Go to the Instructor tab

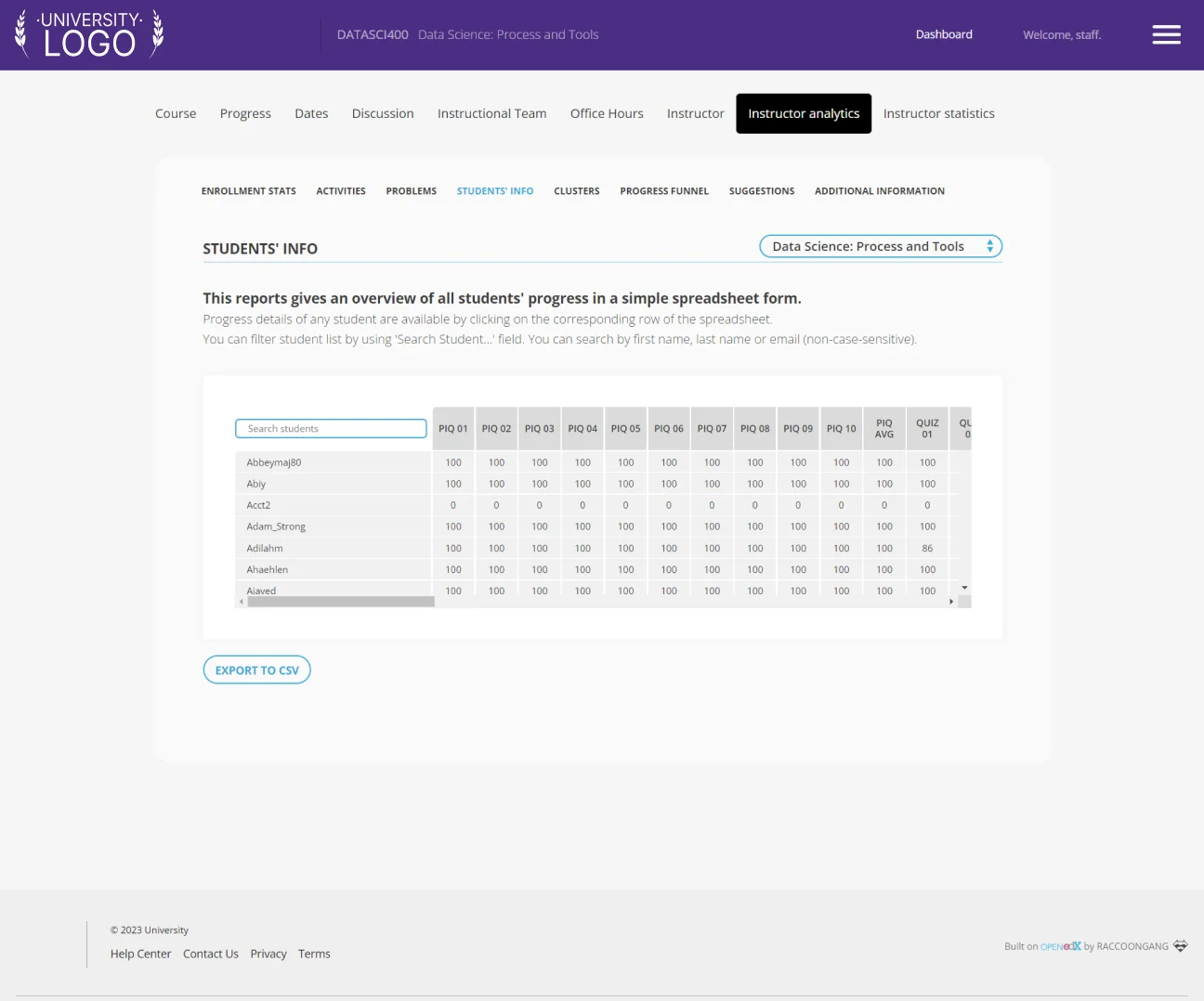pos(695,113)
